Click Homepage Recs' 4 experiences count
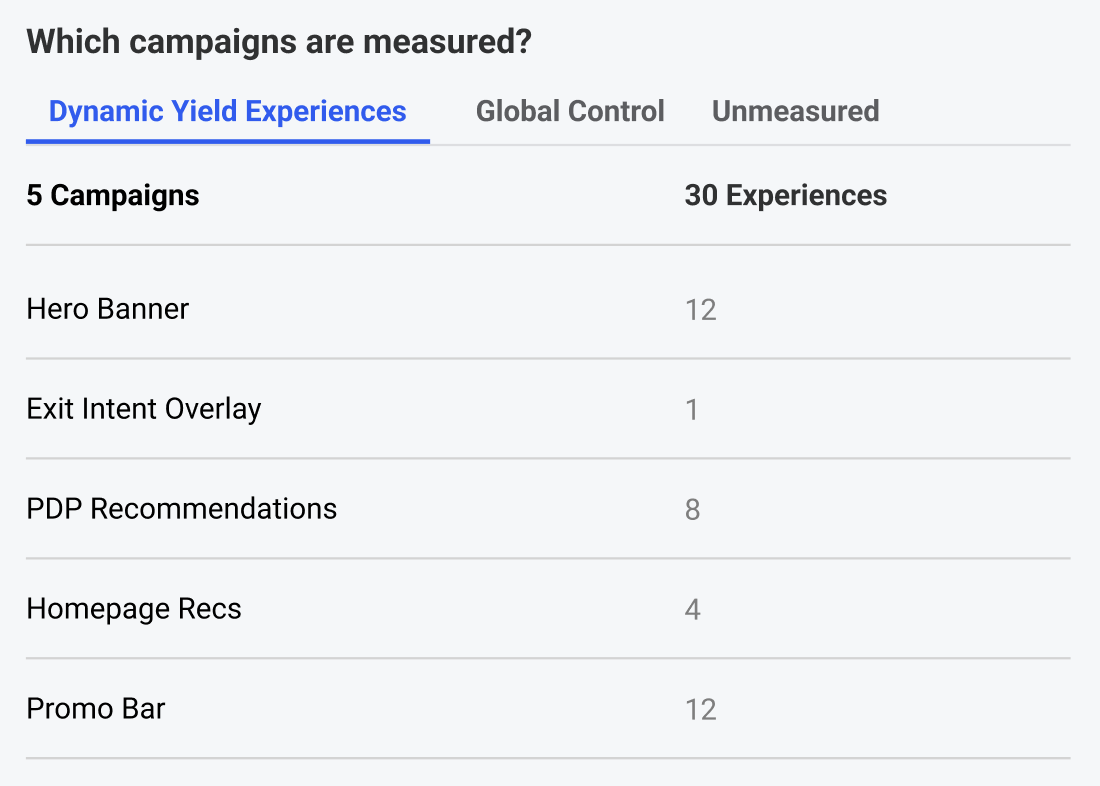Image resolution: width=1100 pixels, height=786 pixels. pyautogui.click(x=692, y=609)
